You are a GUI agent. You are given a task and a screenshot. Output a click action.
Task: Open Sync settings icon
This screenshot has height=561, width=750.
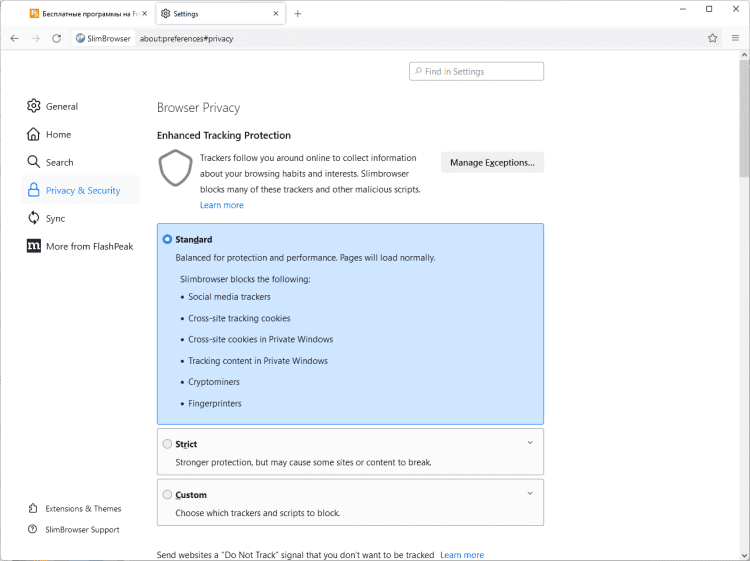coord(34,218)
